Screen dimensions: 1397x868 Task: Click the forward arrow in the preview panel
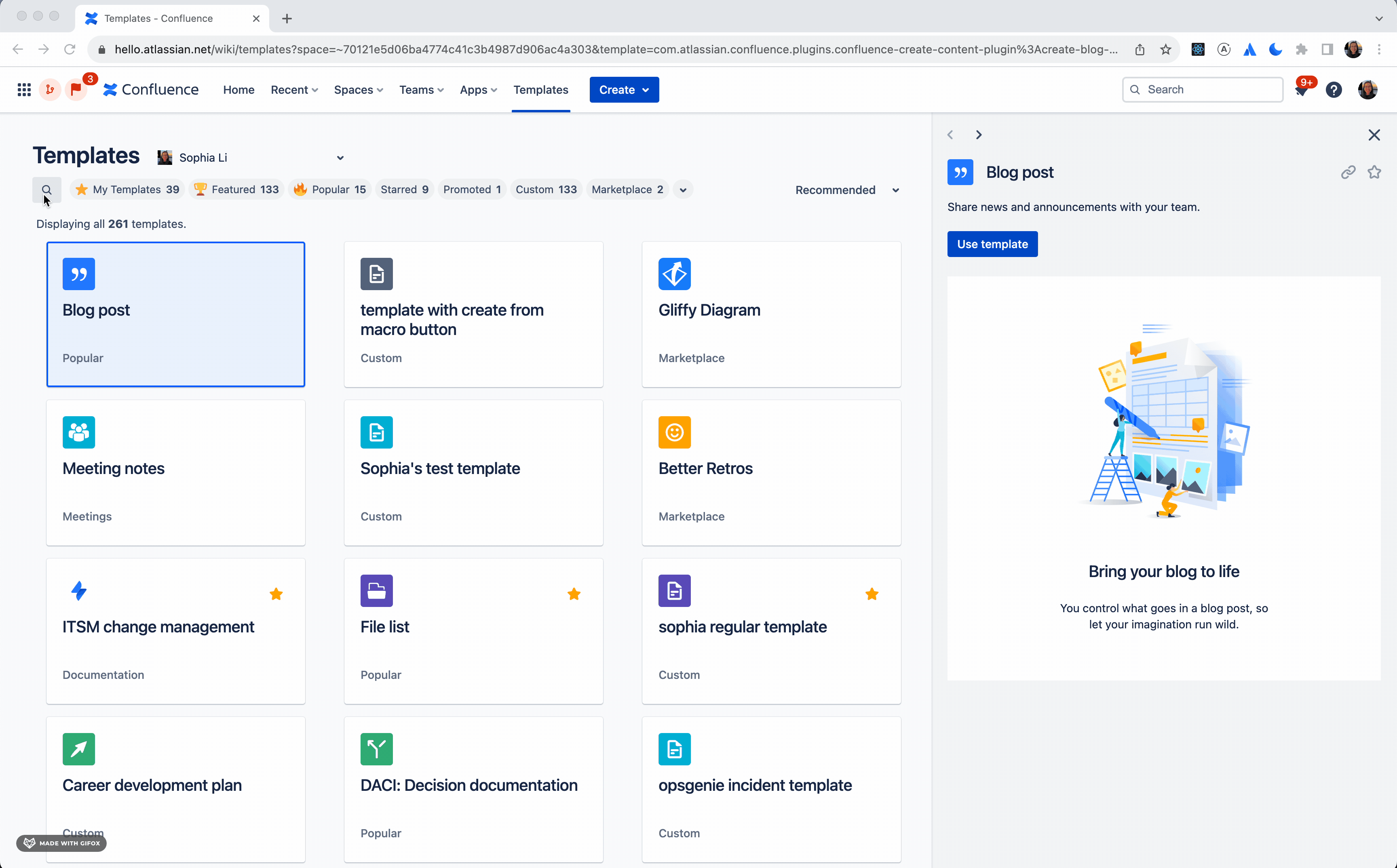coord(978,134)
